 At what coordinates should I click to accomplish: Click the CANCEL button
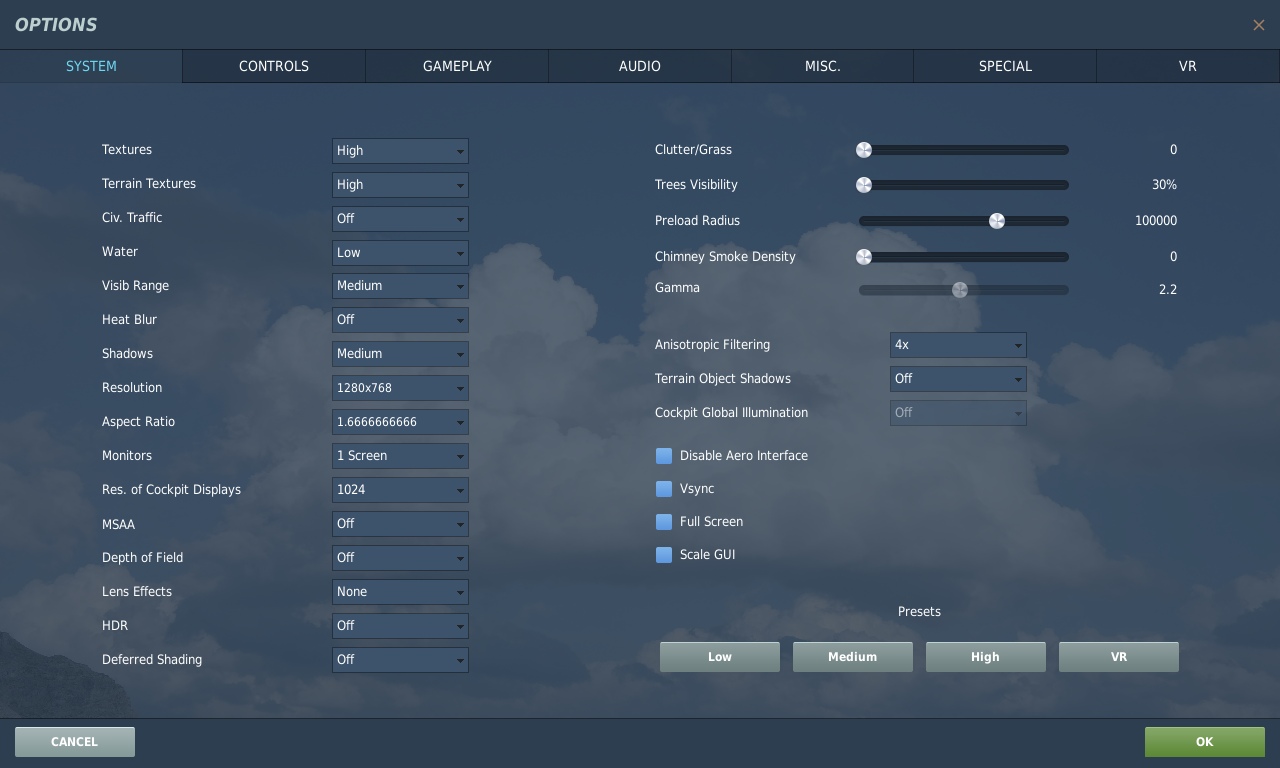[75, 742]
